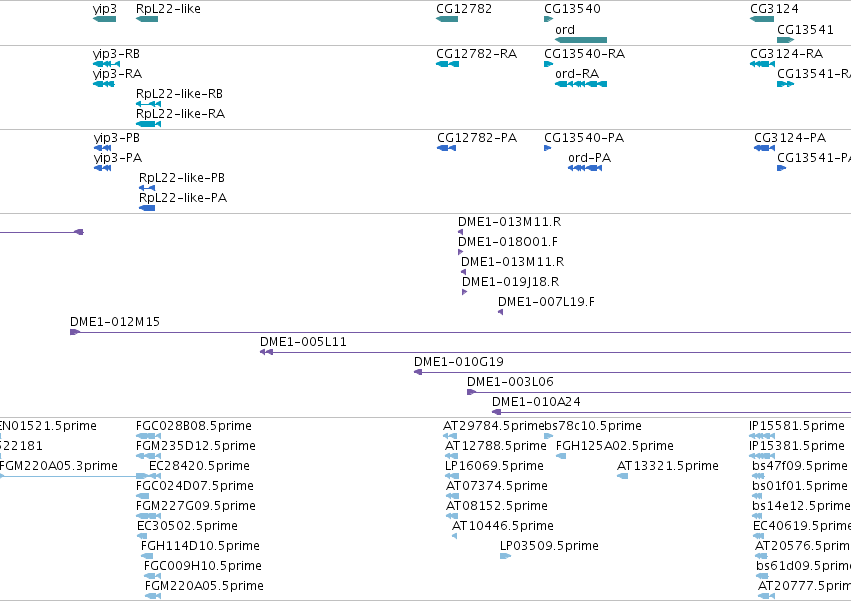The height and width of the screenshot is (601, 851).
Task: Click the ord-RA transcript glyph
Action: 581,84
